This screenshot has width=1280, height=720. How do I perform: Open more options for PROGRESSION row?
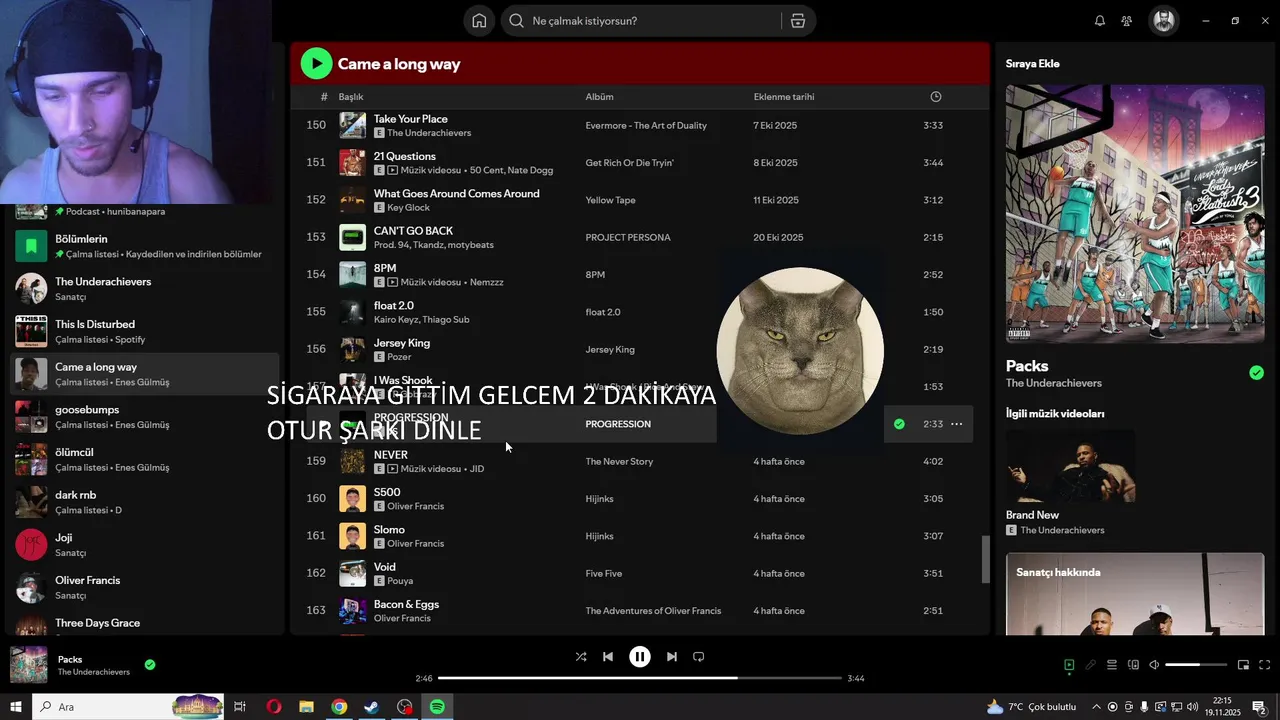(957, 424)
